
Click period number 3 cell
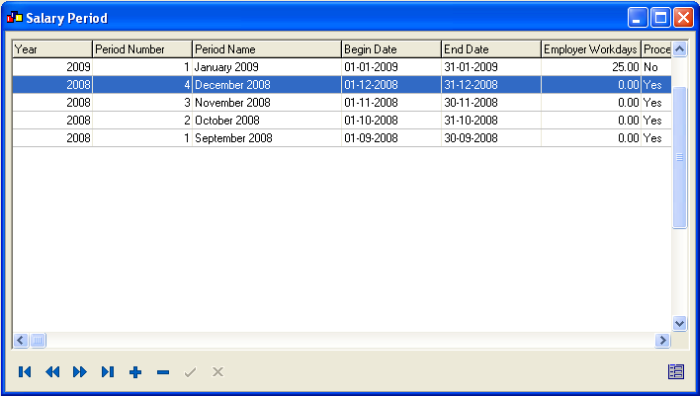[142, 103]
